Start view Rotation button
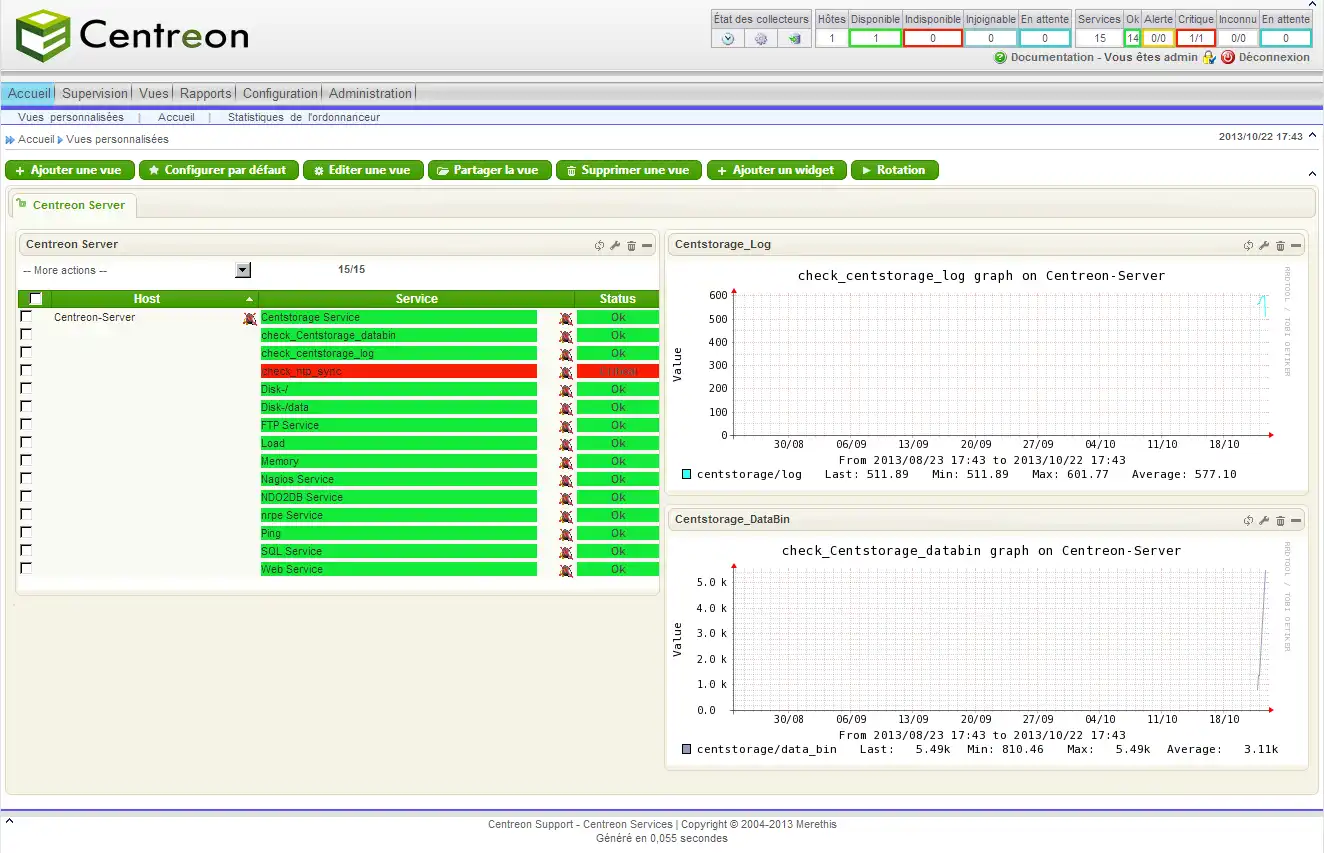 (x=895, y=170)
